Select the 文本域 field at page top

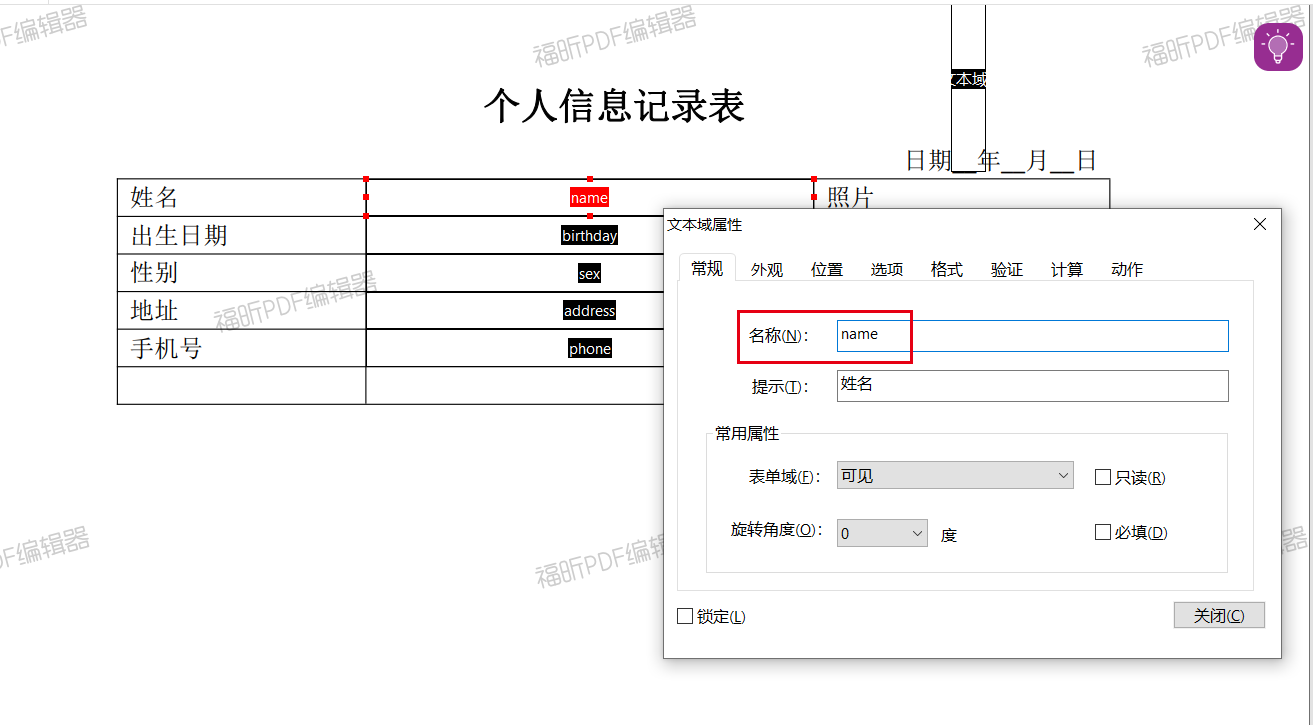coord(968,79)
